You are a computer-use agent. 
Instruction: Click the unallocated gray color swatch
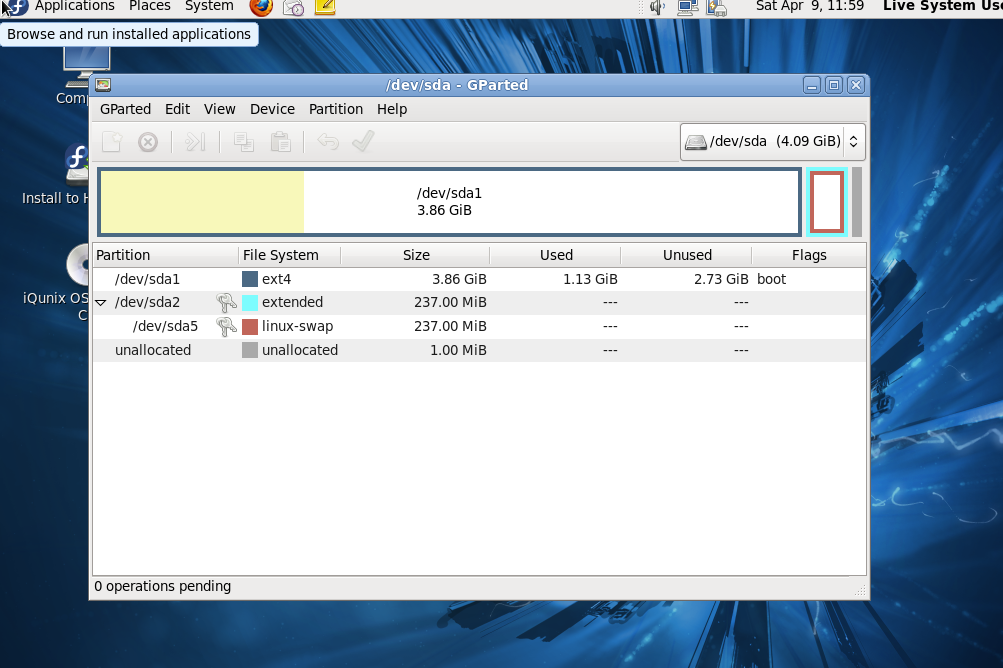click(249, 351)
